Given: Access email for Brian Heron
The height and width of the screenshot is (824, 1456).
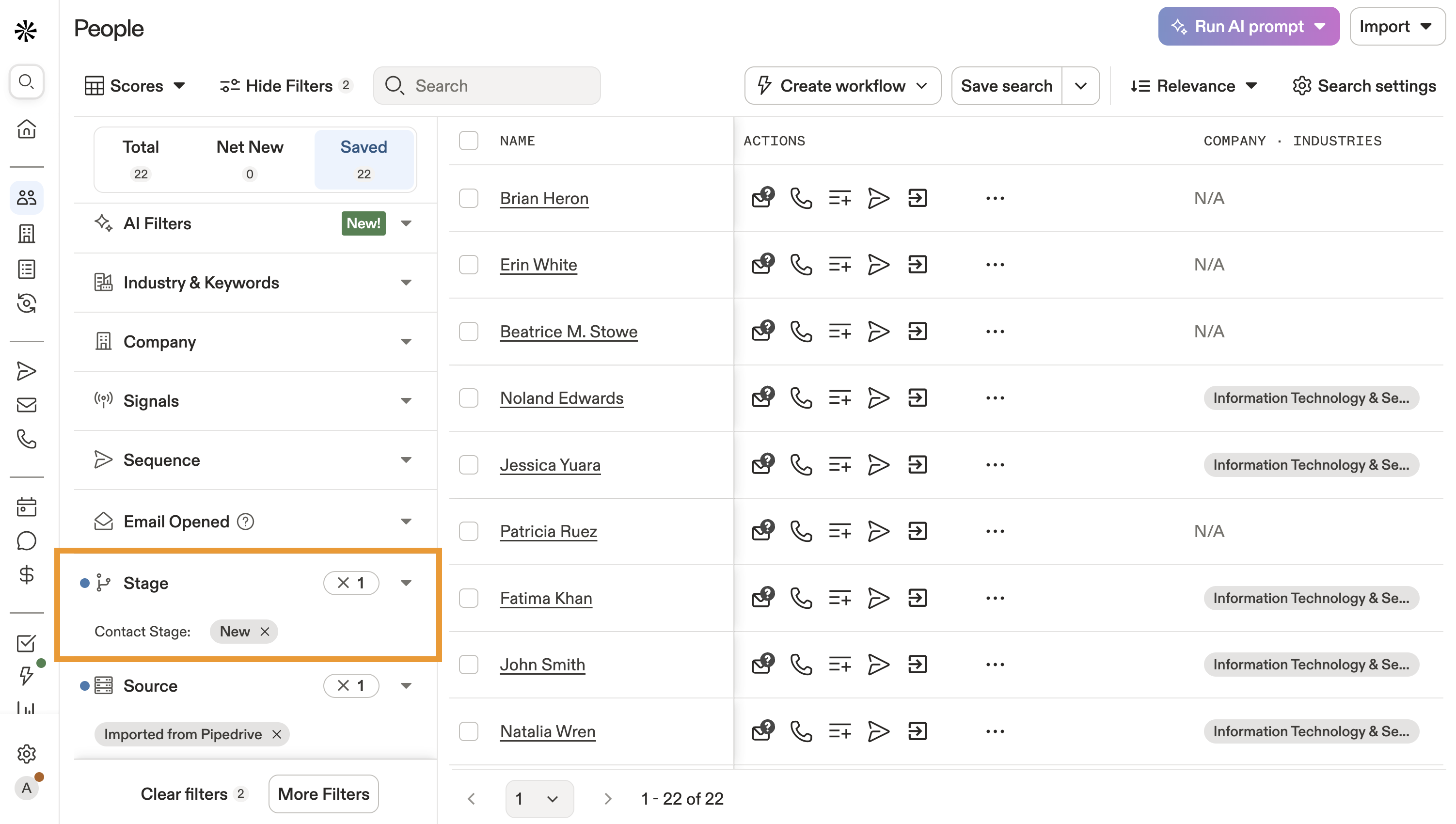Looking at the screenshot, I should click(763, 198).
